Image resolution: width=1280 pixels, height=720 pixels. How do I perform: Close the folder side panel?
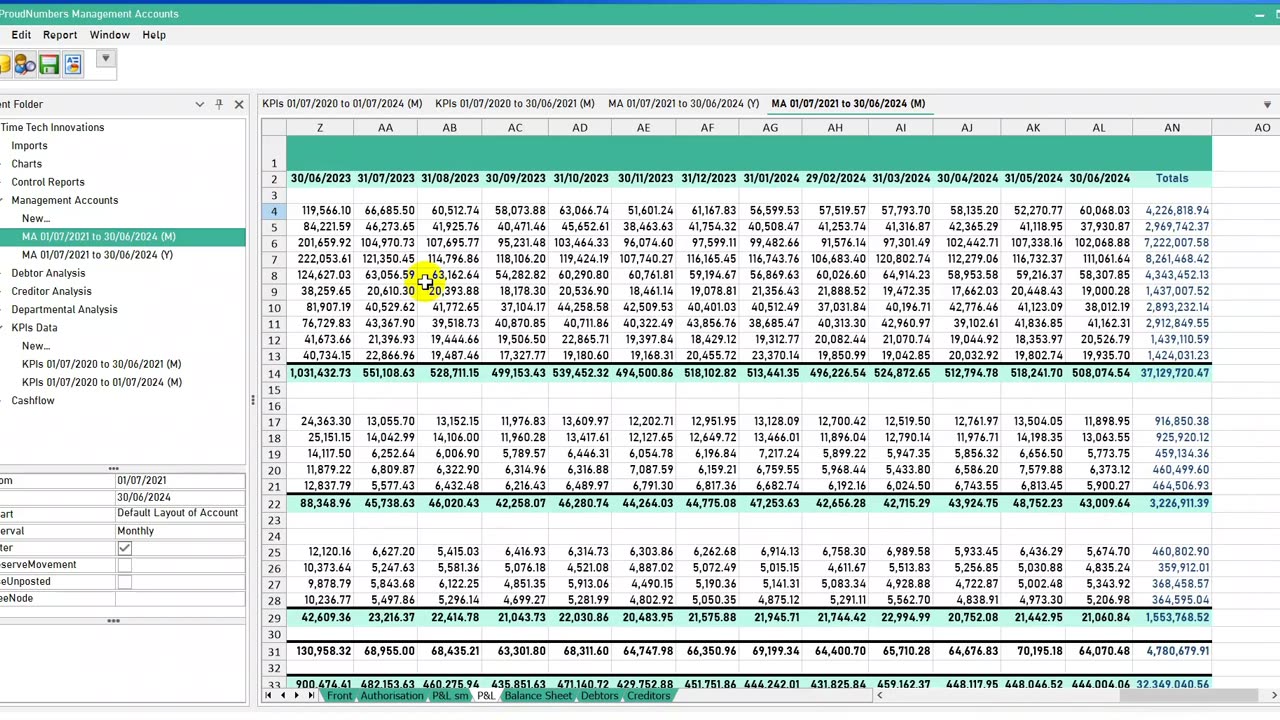pyautogui.click(x=239, y=104)
